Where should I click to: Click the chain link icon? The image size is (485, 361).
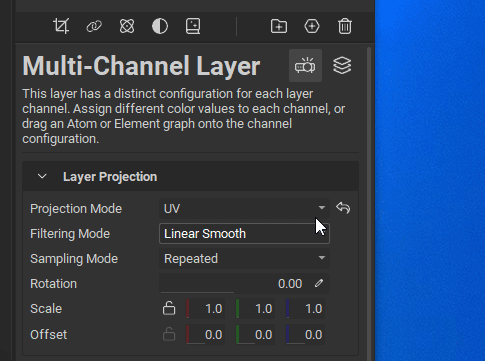pyautogui.click(x=94, y=26)
